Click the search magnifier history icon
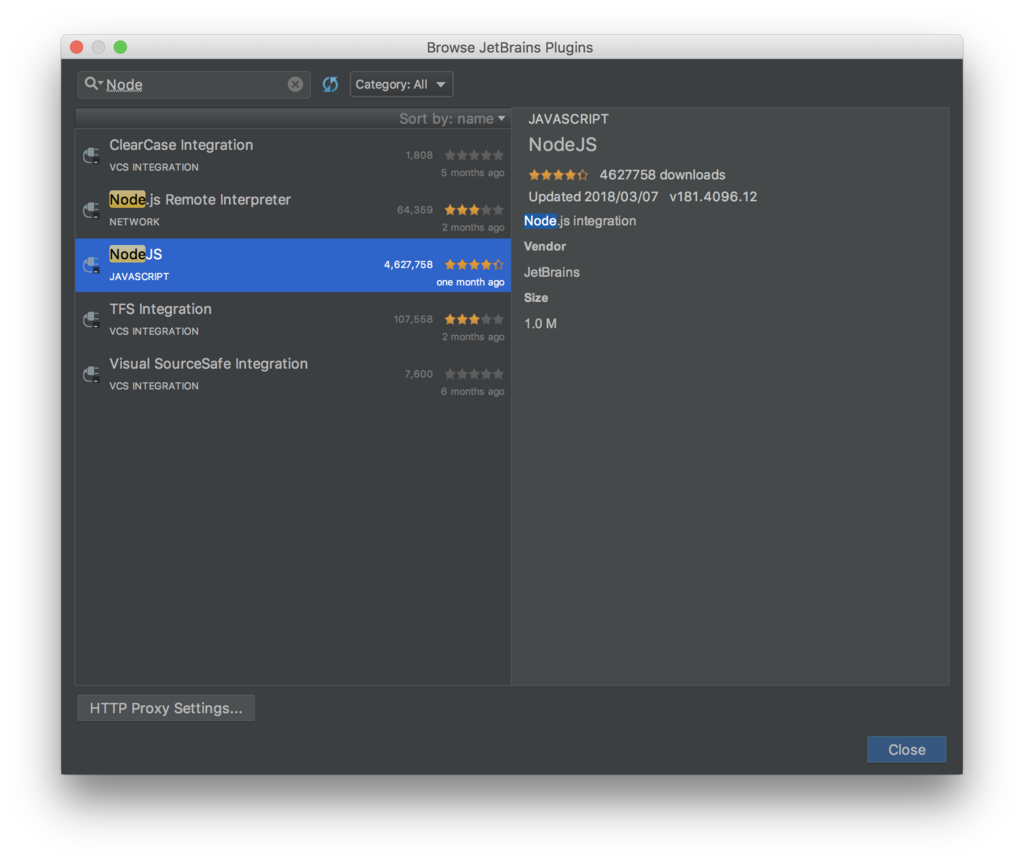This screenshot has height=862, width=1024. tap(93, 84)
